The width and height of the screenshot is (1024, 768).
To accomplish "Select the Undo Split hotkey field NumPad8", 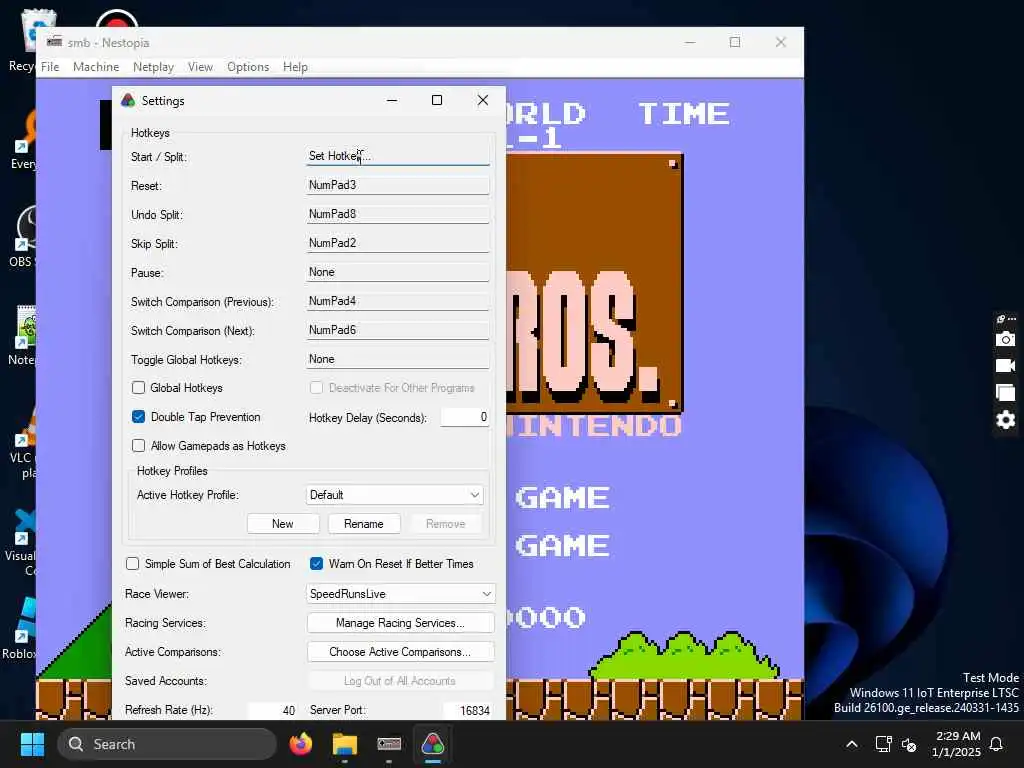I will click(x=397, y=214).
